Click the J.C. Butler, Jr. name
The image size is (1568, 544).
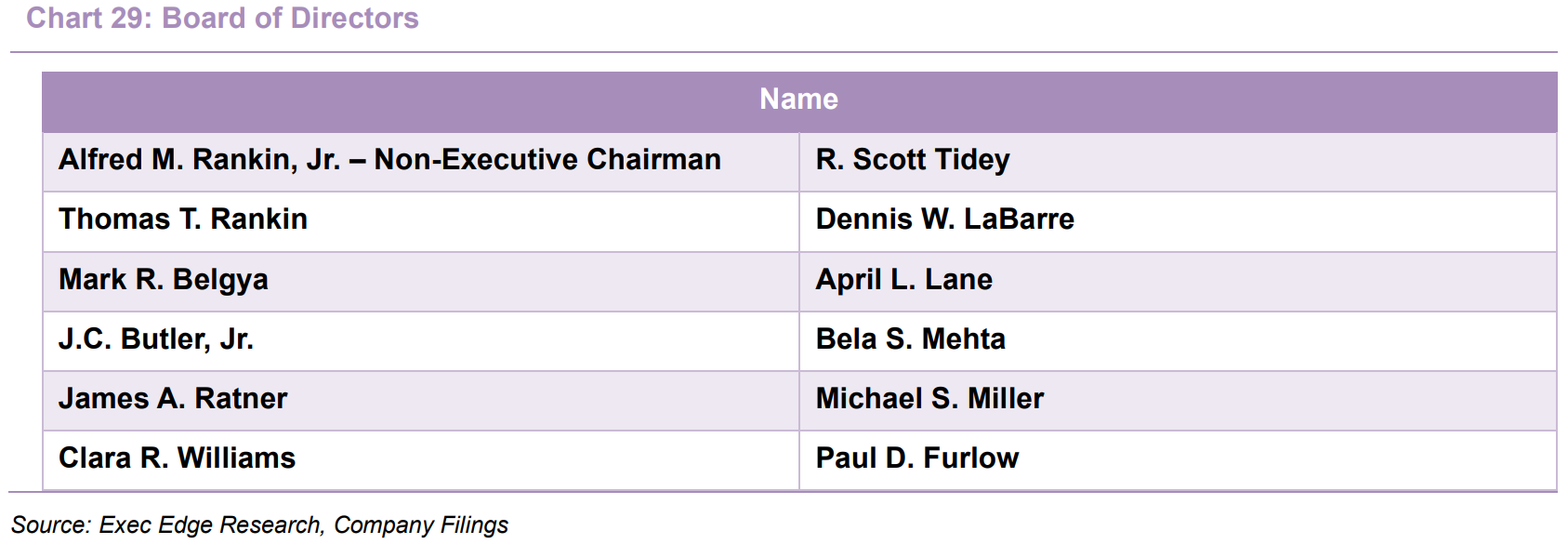(x=156, y=339)
